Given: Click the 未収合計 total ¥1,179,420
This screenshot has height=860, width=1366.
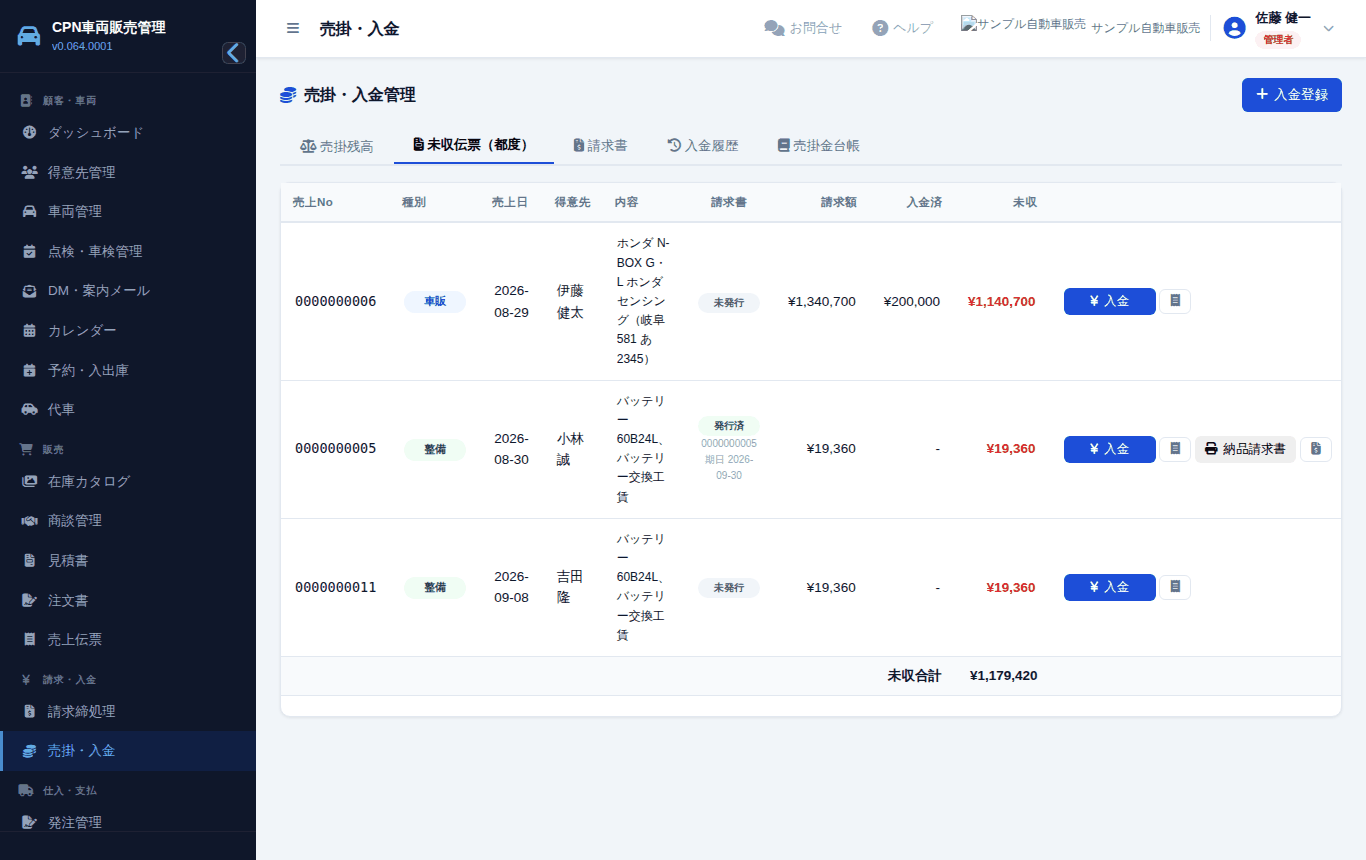Looking at the screenshot, I should pos(1003,676).
